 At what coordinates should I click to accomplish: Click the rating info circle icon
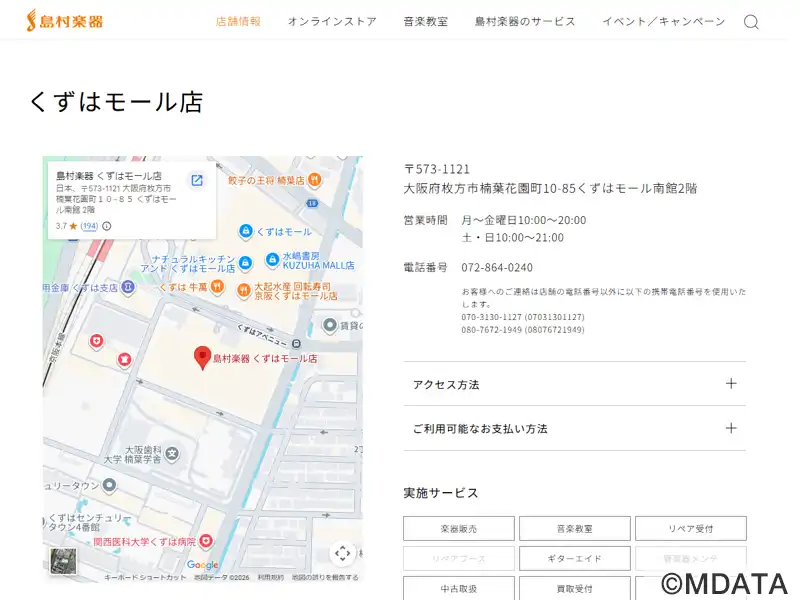point(107,226)
